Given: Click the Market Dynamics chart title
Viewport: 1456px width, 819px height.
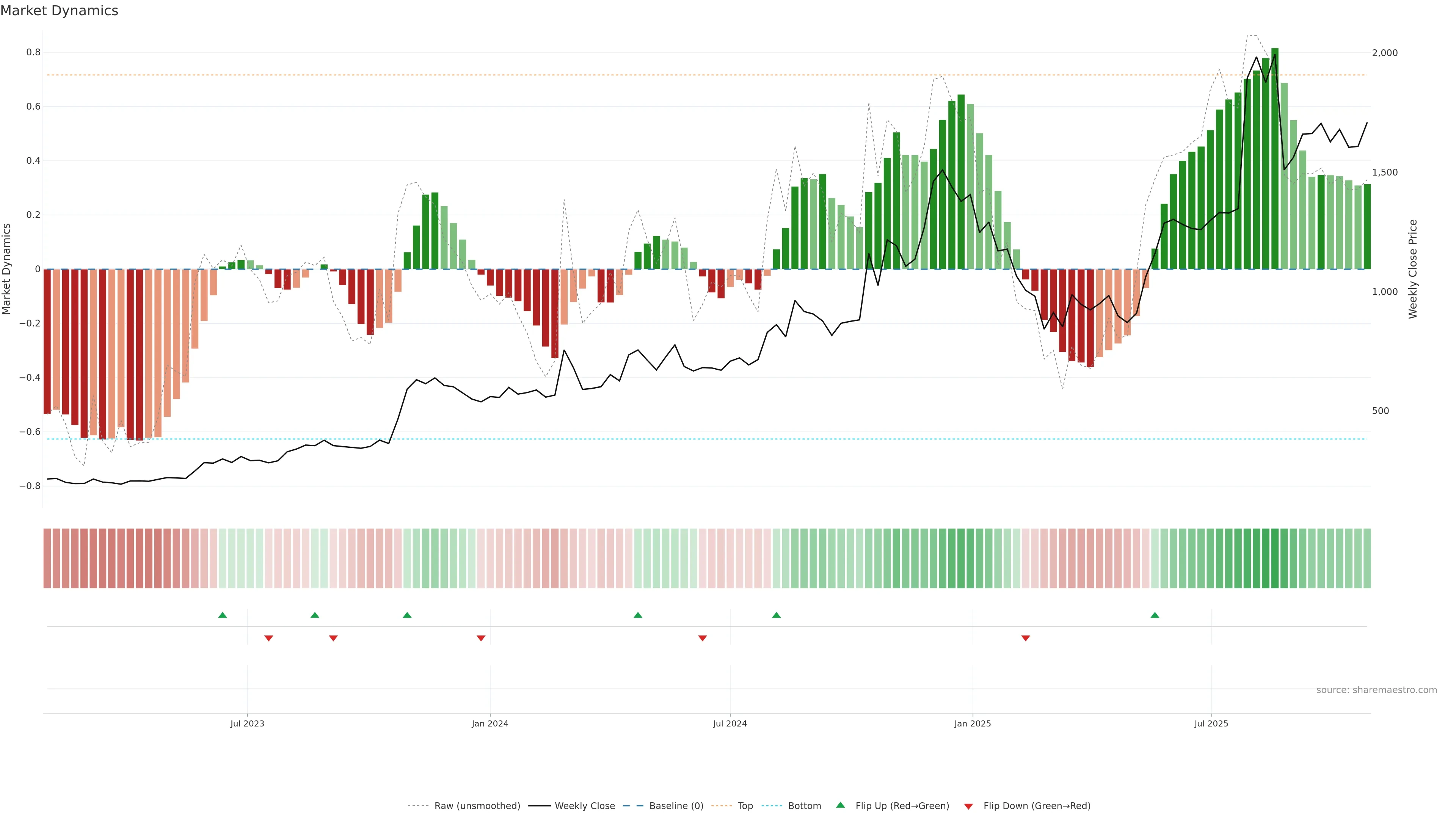Looking at the screenshot, I should click(x=60, y=11).
